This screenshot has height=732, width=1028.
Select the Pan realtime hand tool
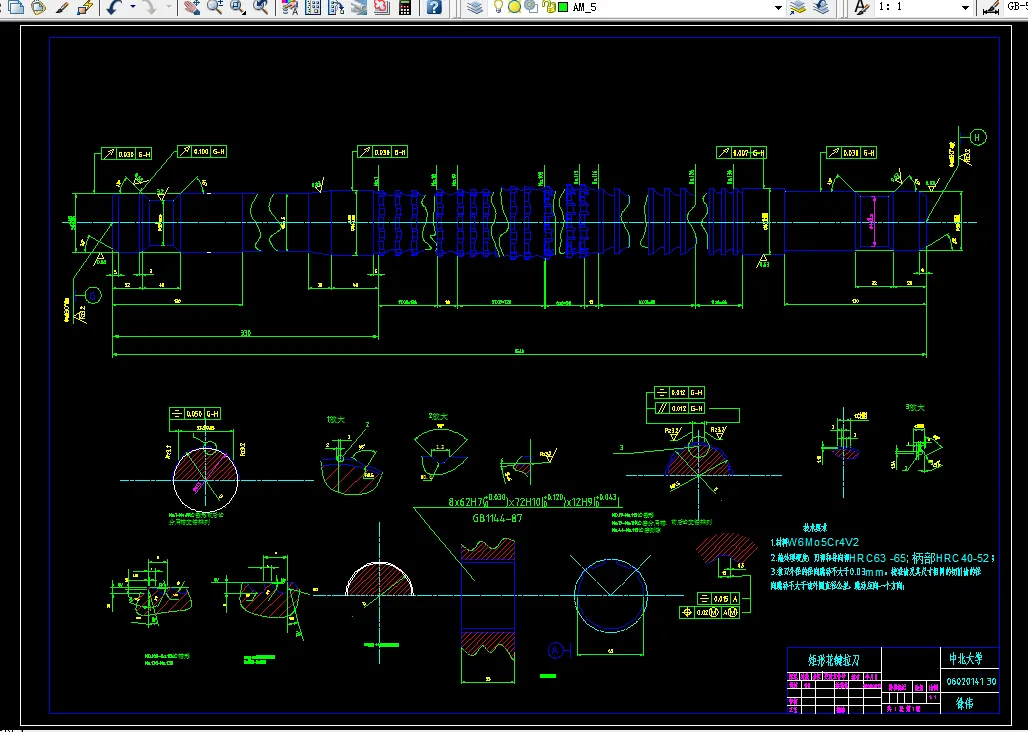(190, 7)
